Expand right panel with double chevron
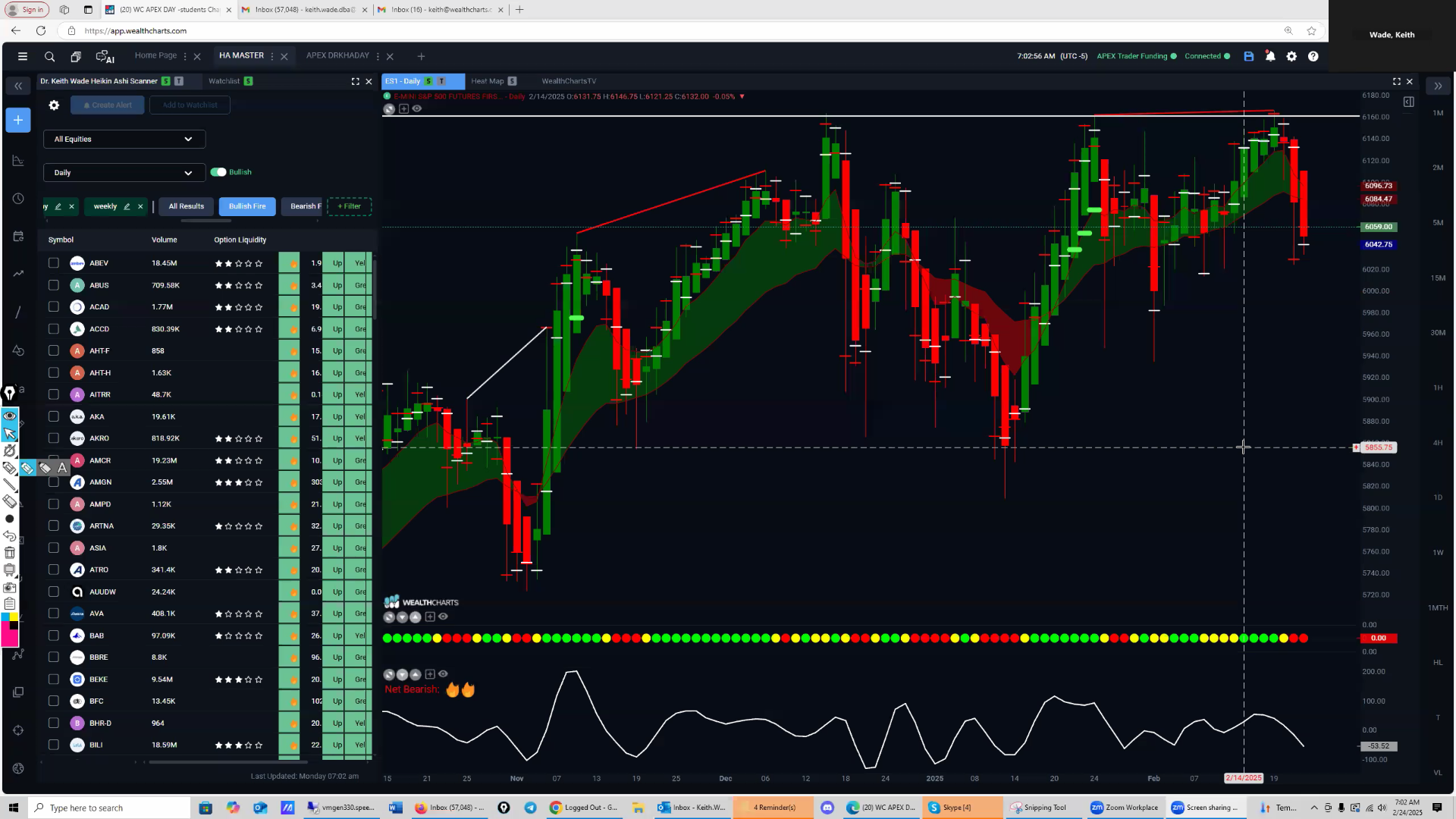This screenshot has width=1456, height=819. (x=1438, y=86)
